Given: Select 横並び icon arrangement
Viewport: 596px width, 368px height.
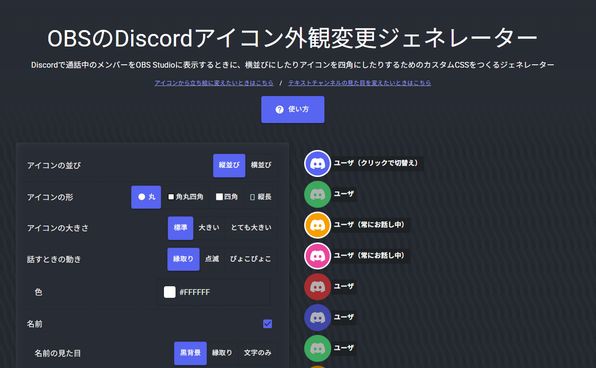Looking at the screenshot, I should click(261, 165).
